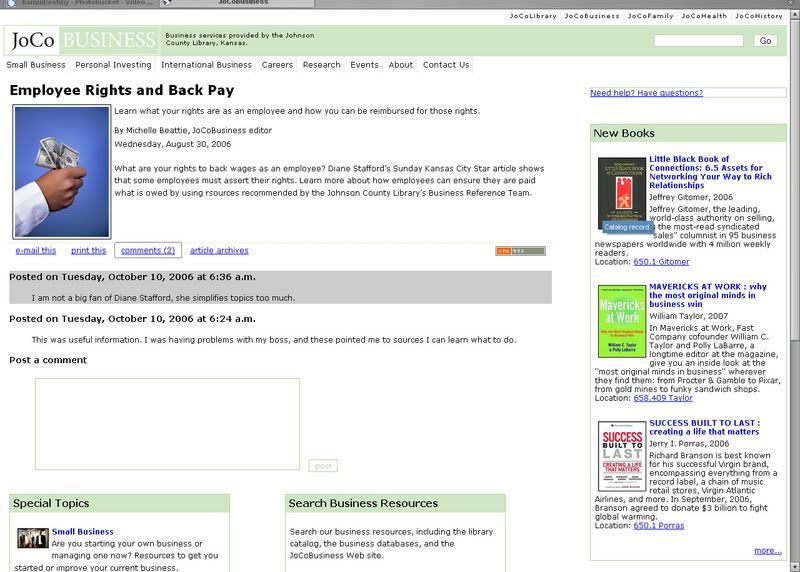The width and height of the screenshot is (800, 572).
Task: Click the post comment button
Action: pos(323,466)
